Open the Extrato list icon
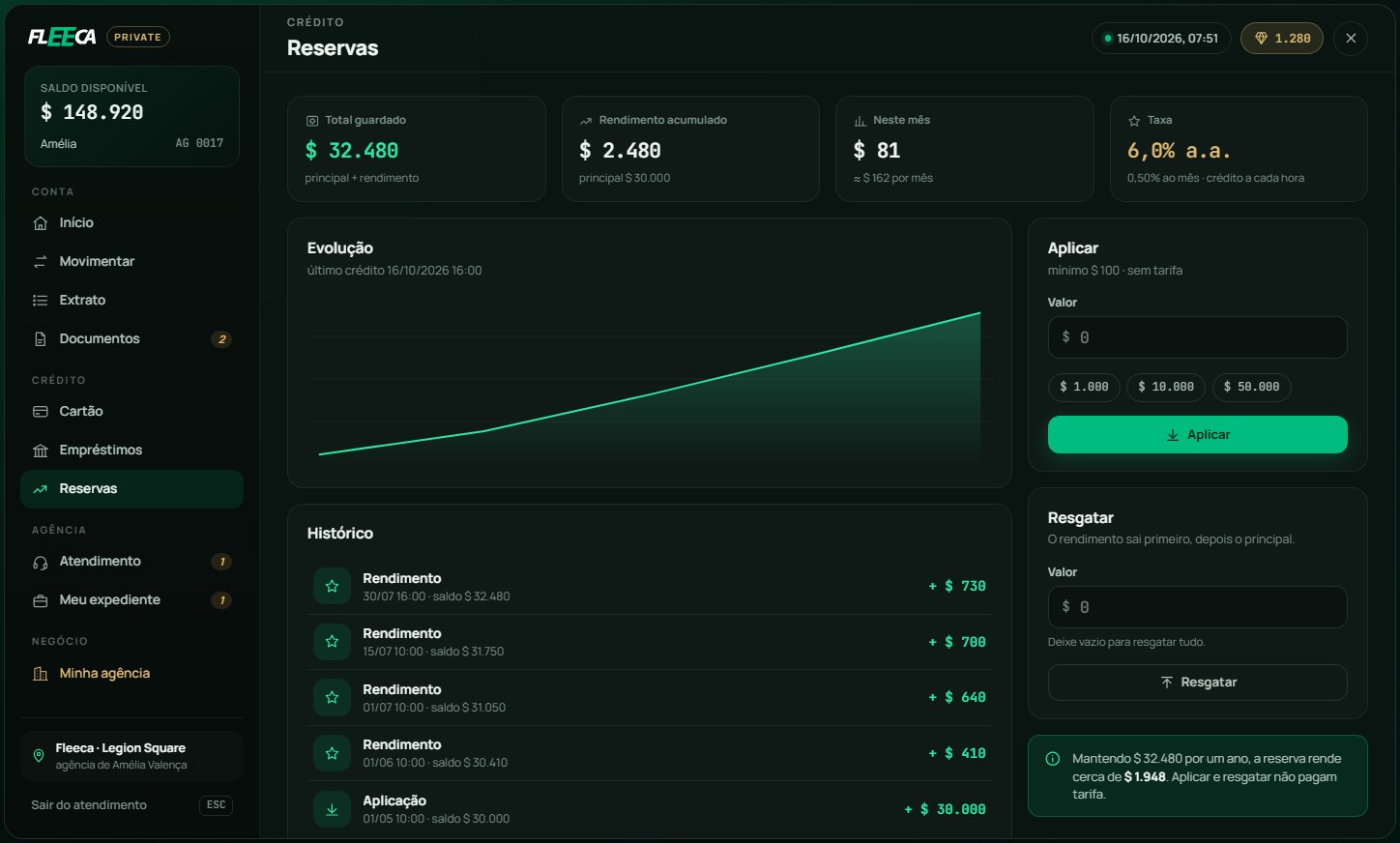This screenshot has height=843, width=1400. point(40,301)
